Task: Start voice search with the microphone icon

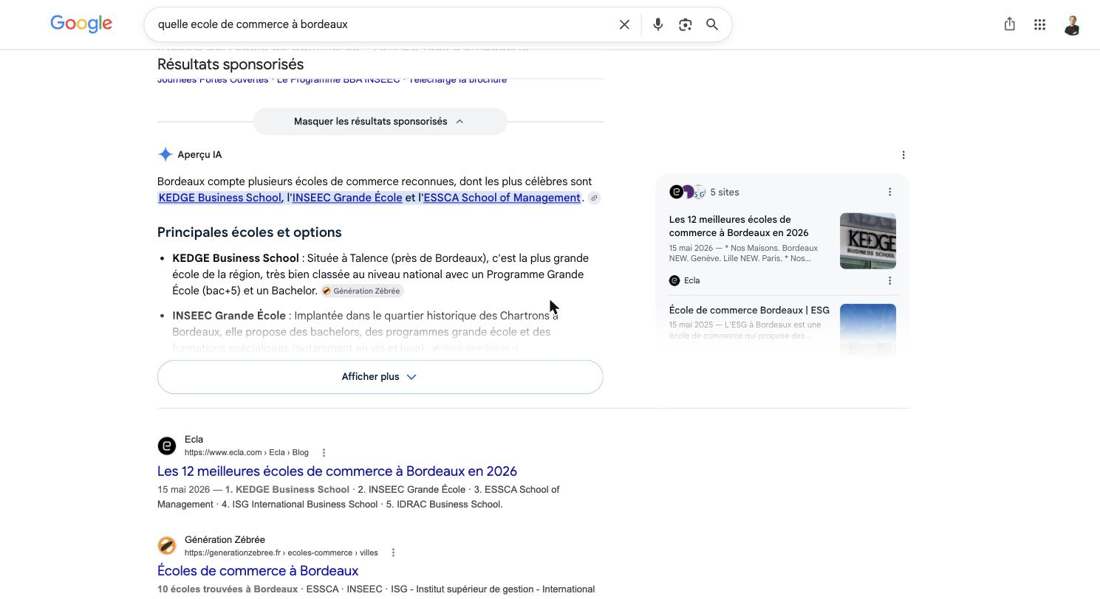Action: 657,25
